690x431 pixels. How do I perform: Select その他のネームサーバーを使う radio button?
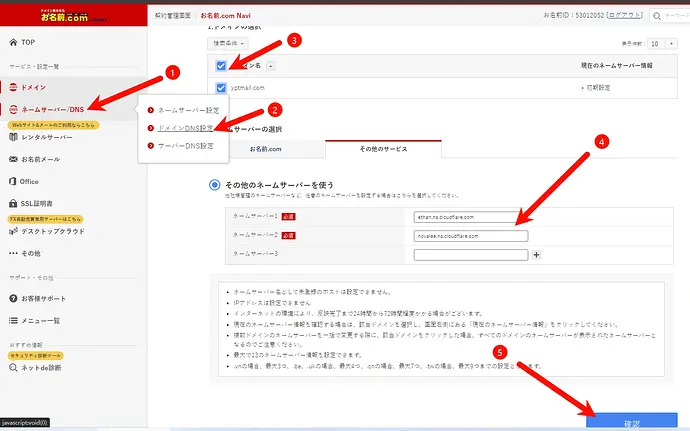pos(214,184)
